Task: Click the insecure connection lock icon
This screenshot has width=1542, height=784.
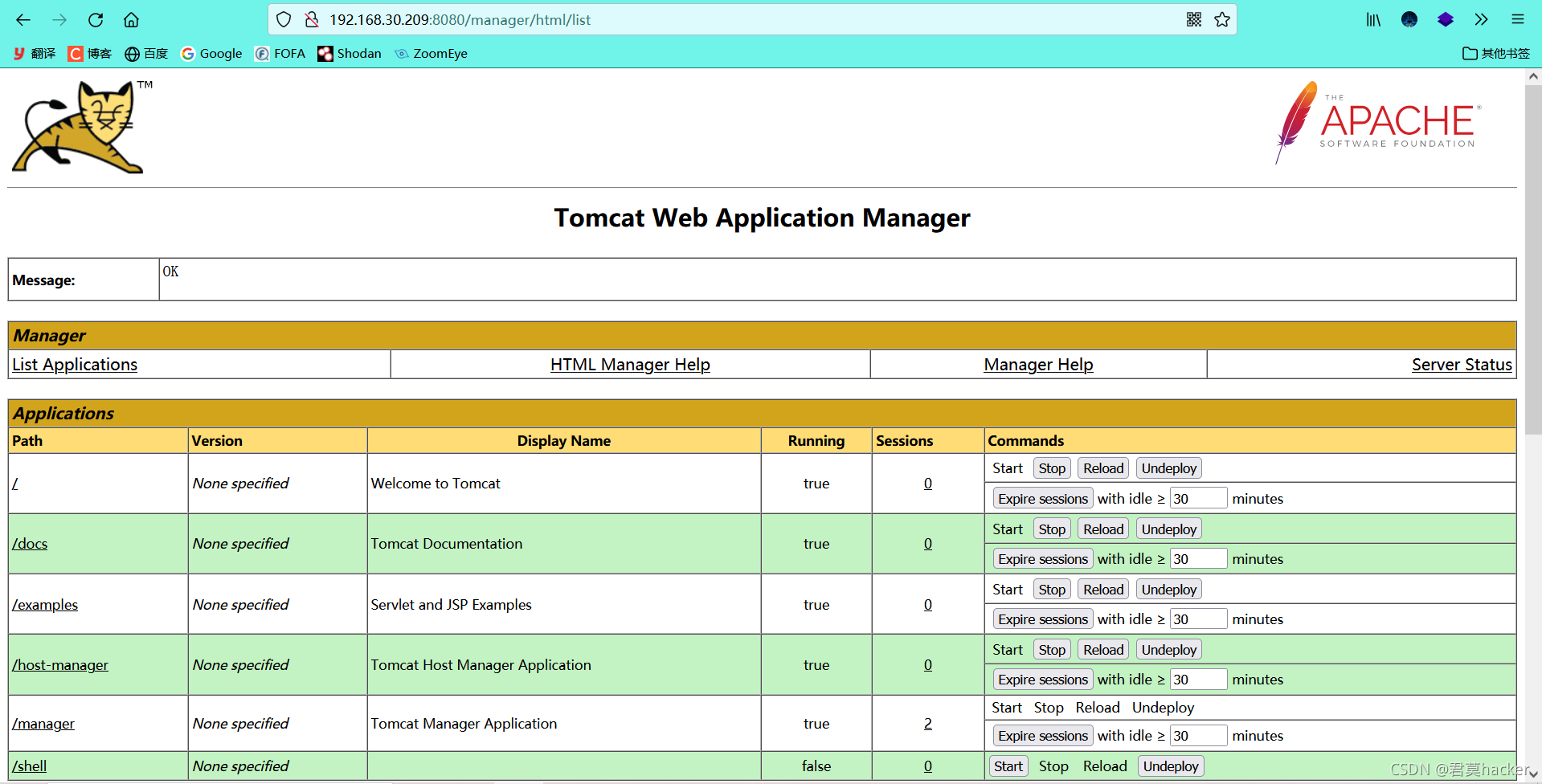Action: coord(312,19)
